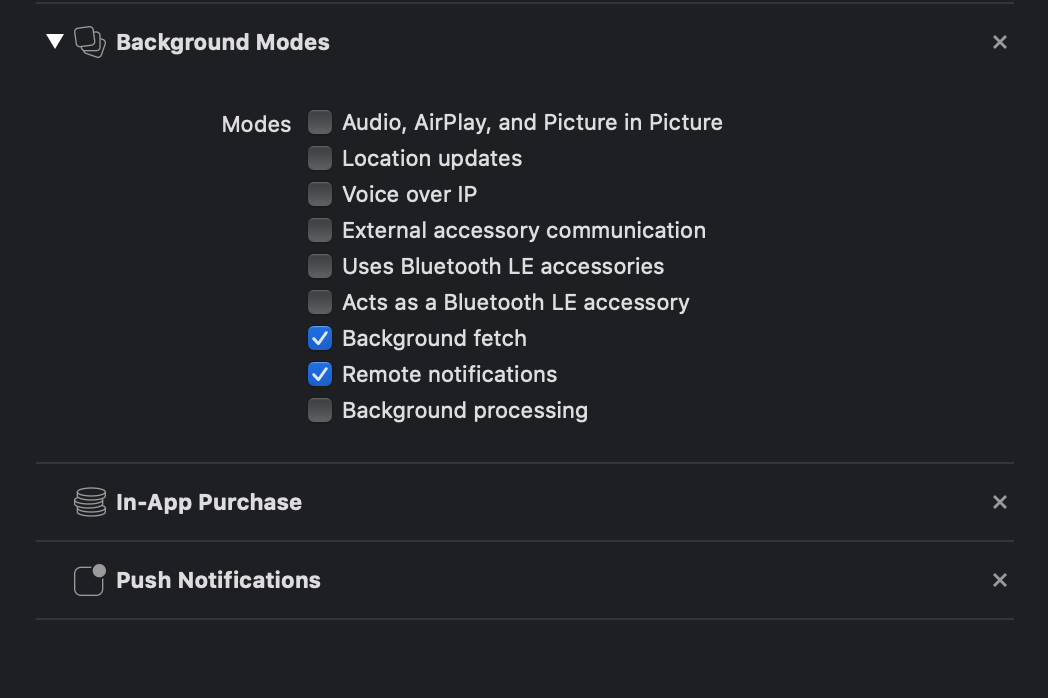Viewport: 1048px width, 698px height.
Task: Click the Push Notifications badge icon
Action: click(89, 580)
